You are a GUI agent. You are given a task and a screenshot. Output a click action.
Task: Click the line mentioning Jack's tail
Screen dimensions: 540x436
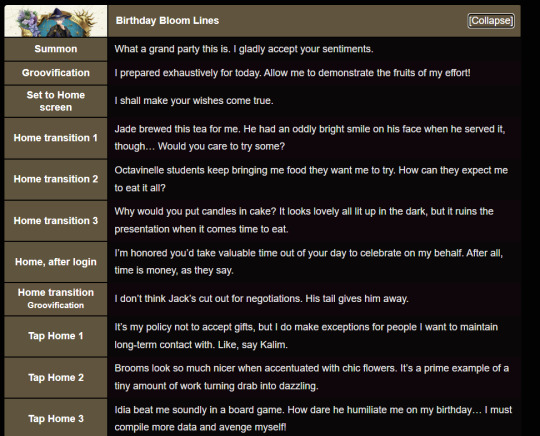[x=261, y=299]
